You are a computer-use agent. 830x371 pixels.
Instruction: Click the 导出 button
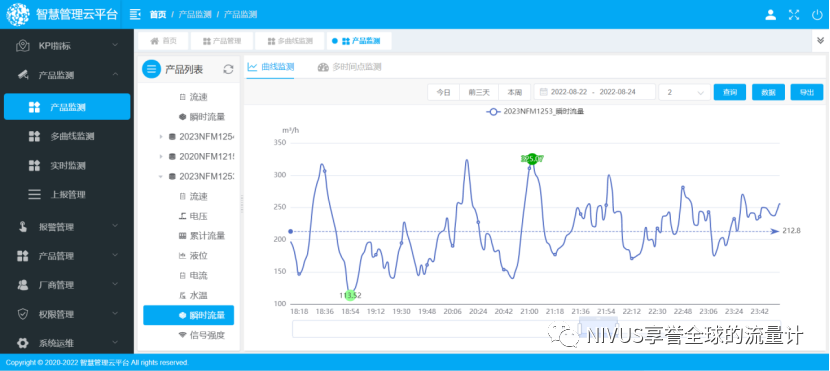click(x=807, y=92)
